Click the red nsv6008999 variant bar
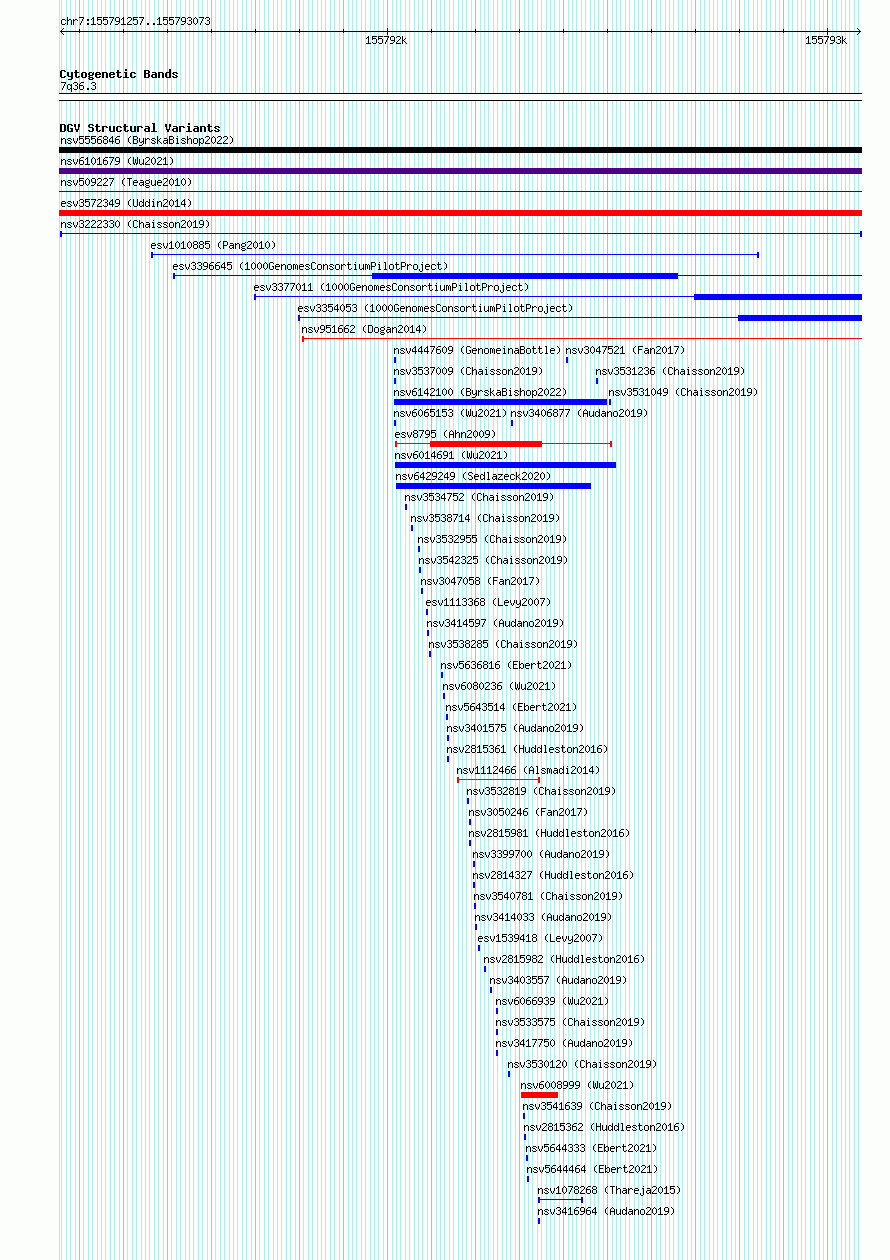The image size is (890, 1260). tap(539, 1095)
